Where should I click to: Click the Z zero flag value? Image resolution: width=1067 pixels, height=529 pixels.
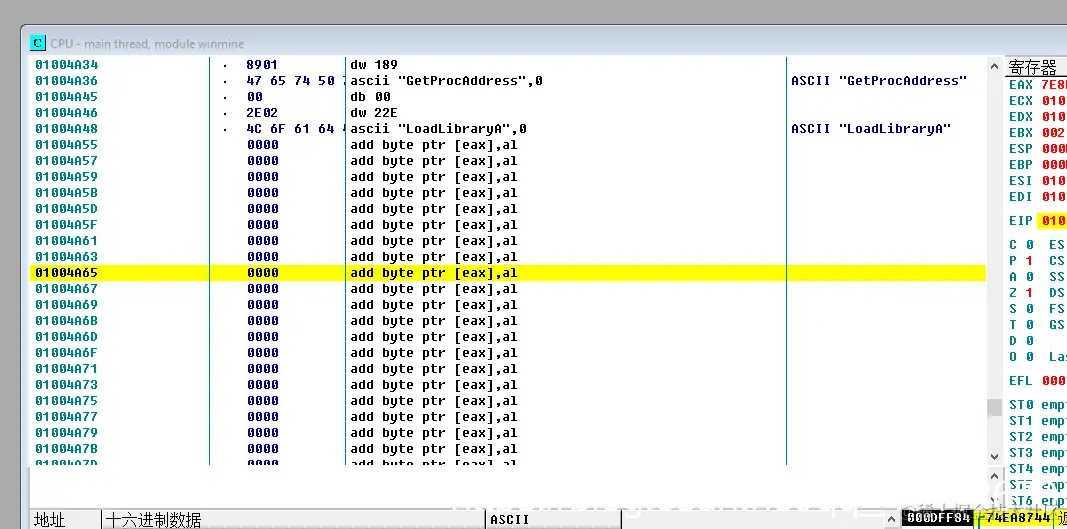[x=1029, y=293]
